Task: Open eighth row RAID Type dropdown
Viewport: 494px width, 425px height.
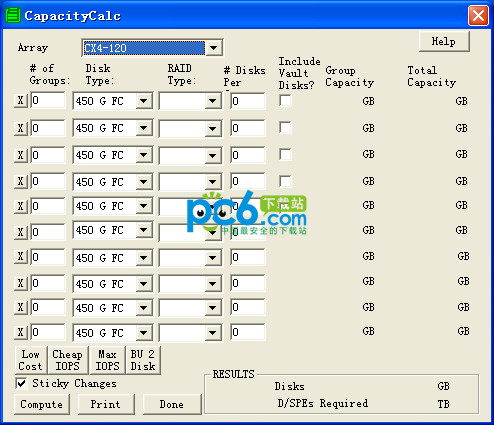Action: point(213,284)
